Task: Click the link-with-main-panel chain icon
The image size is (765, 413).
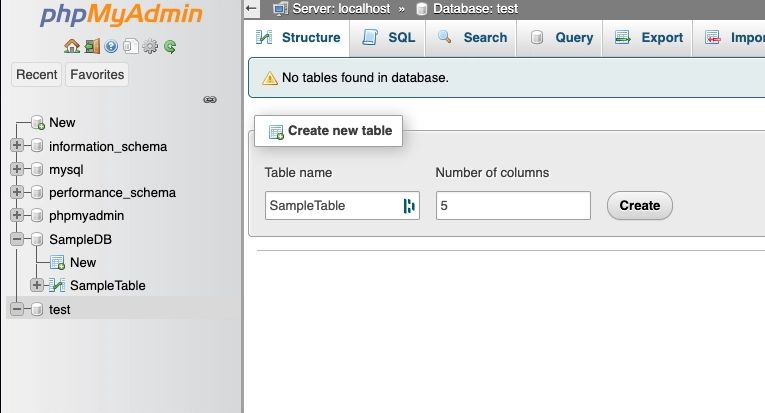Action: (x=210, y=99)
